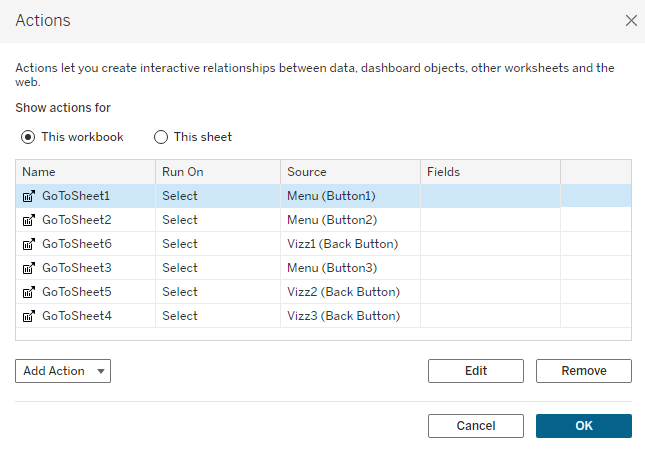645x453 pixels.
Task: Confirm with the OK button
Action: tap(584, 426)
